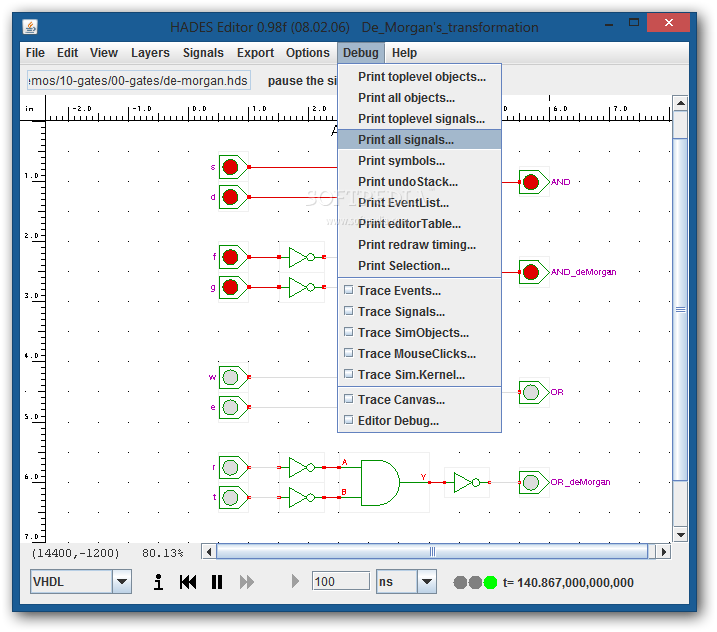Viewport: 717px width, 632px height.
Task: Enable the Trace SimObjects checkbox
Action: click(348, 332)
